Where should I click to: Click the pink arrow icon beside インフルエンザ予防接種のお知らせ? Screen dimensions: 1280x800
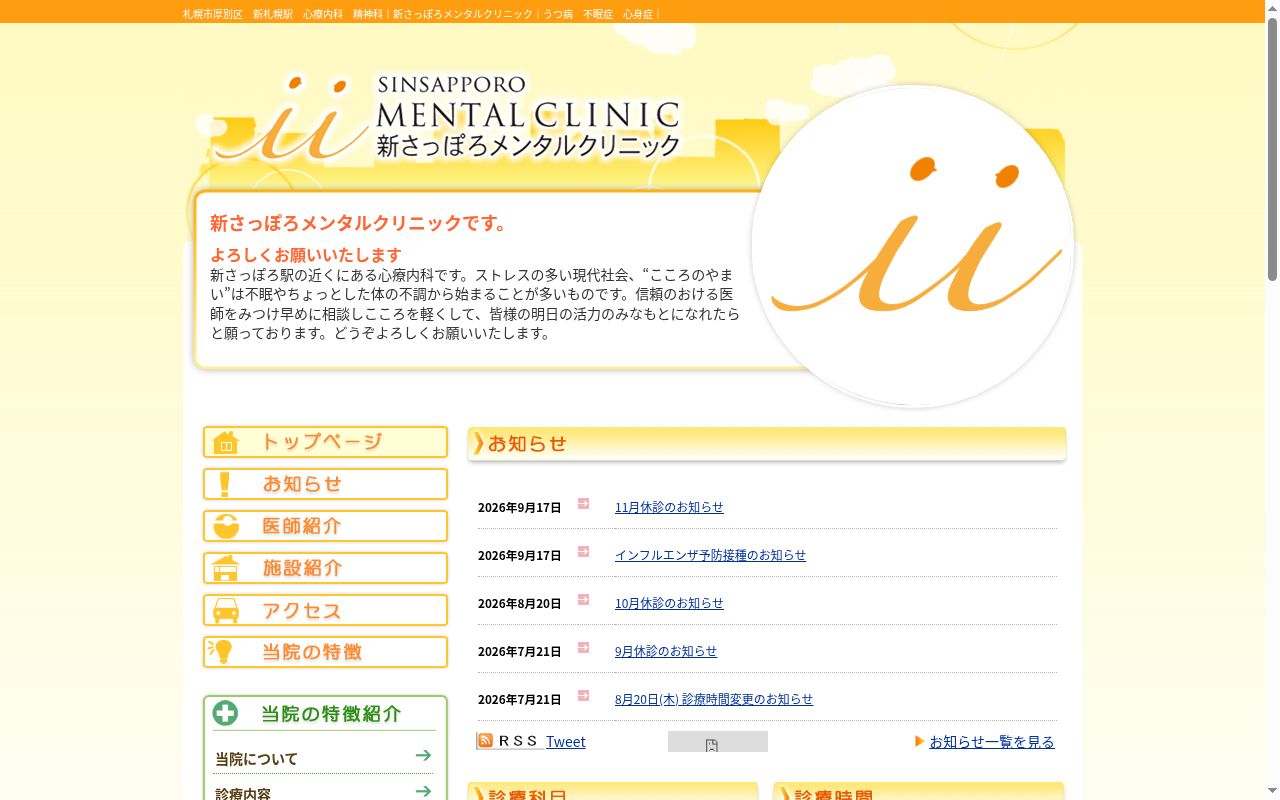[583, 552]
